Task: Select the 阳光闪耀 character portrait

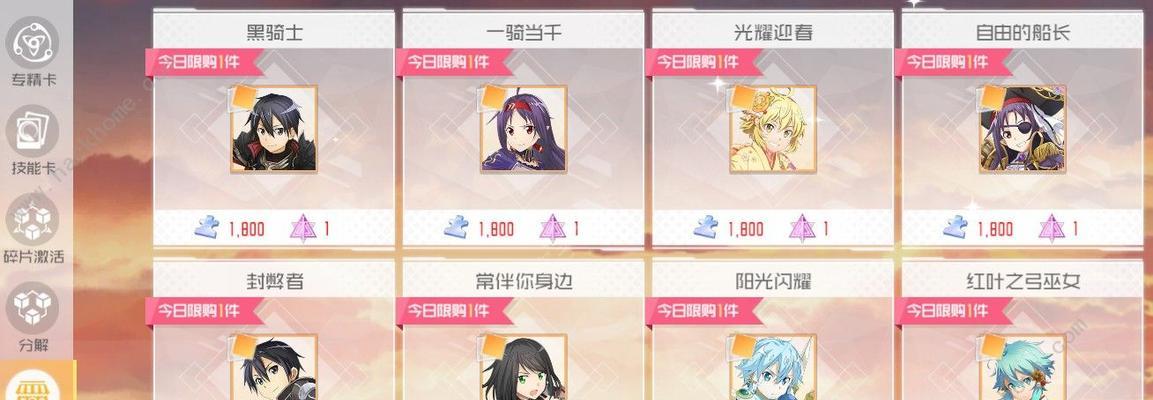Action: pyautogui.click(x=773, y=368)
